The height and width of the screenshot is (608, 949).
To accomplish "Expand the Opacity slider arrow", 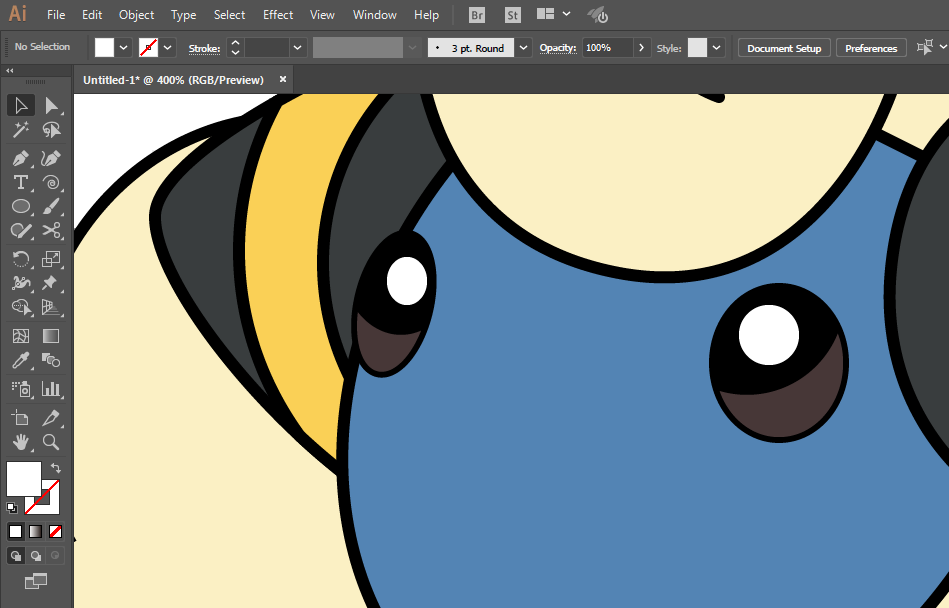I will (642, 48).
